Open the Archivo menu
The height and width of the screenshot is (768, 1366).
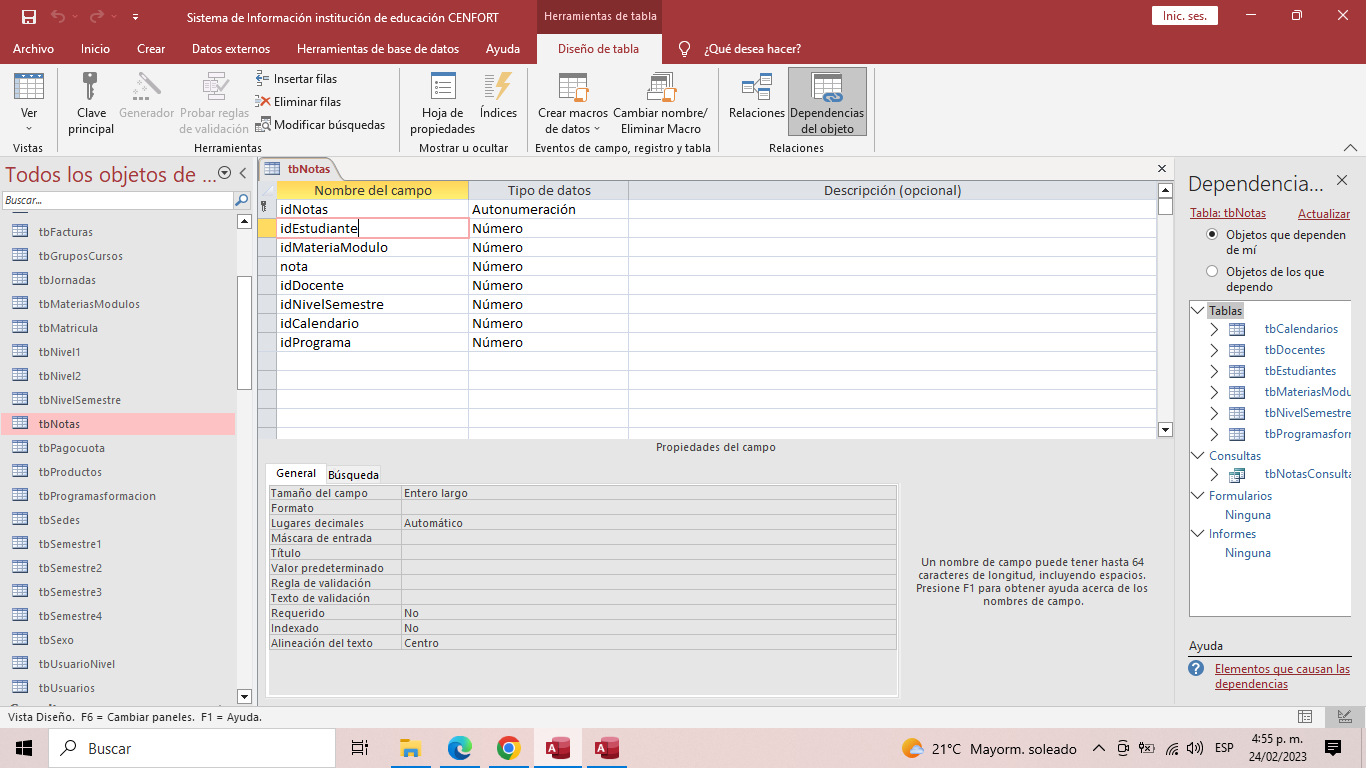click(x=33, y=49)
